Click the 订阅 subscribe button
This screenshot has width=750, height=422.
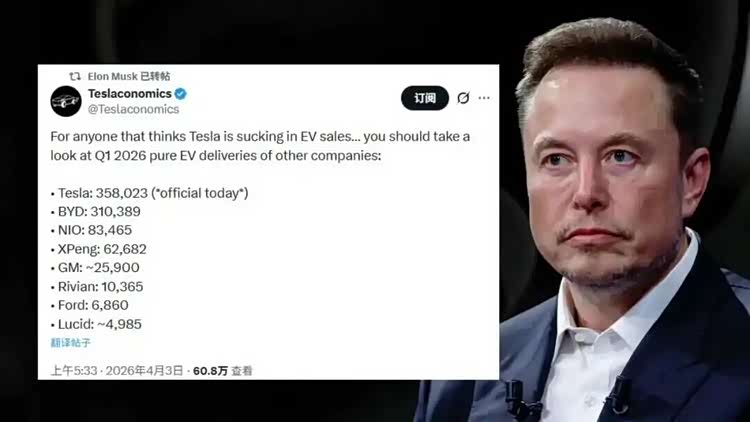pos(425,98)
